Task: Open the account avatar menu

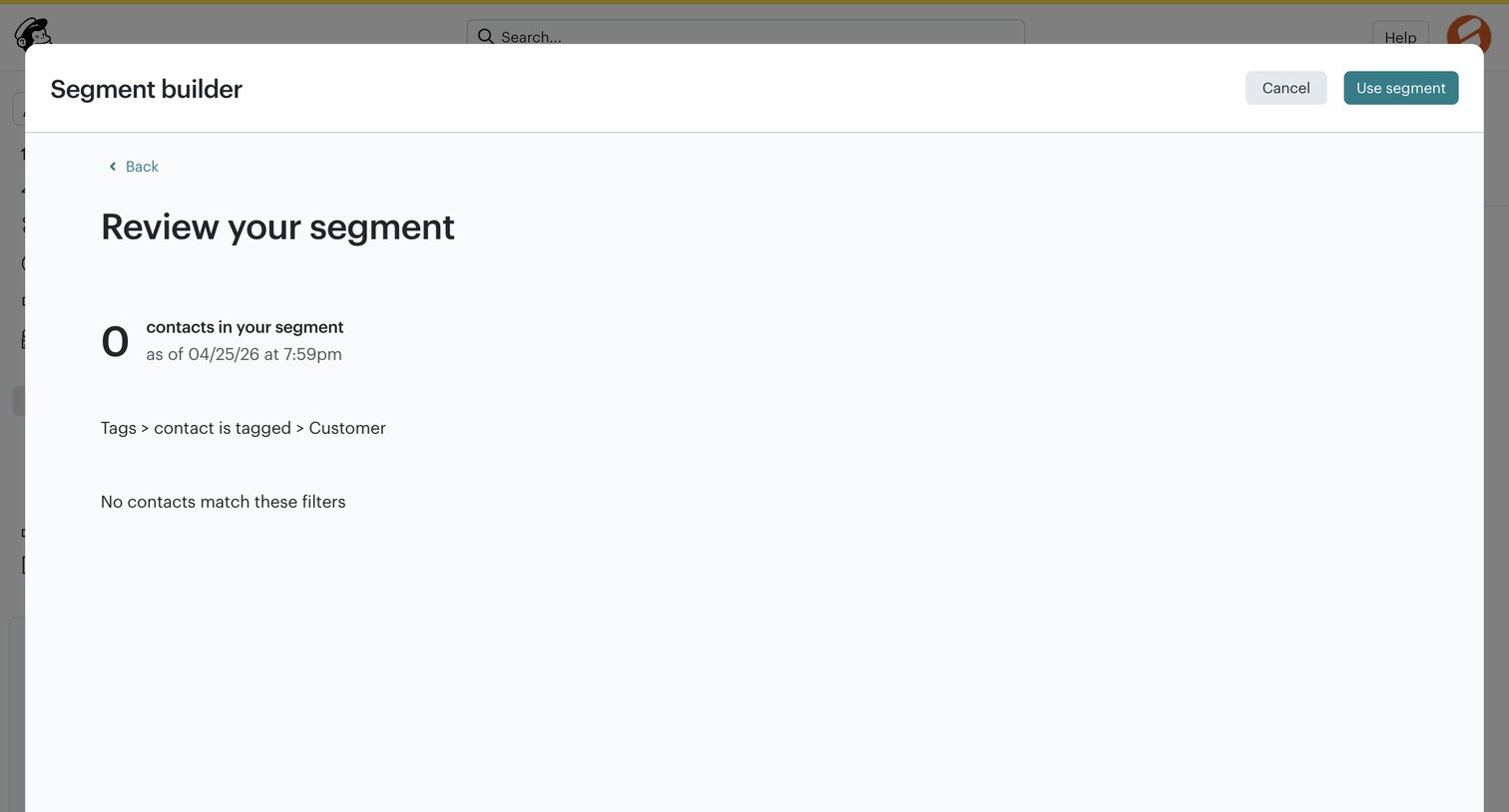Action: [x=1468, y=32]
